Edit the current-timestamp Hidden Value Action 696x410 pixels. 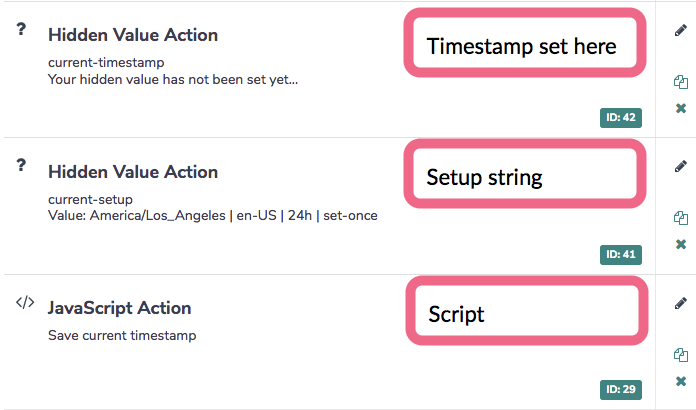pyautogui.click(x=681, y=30)
